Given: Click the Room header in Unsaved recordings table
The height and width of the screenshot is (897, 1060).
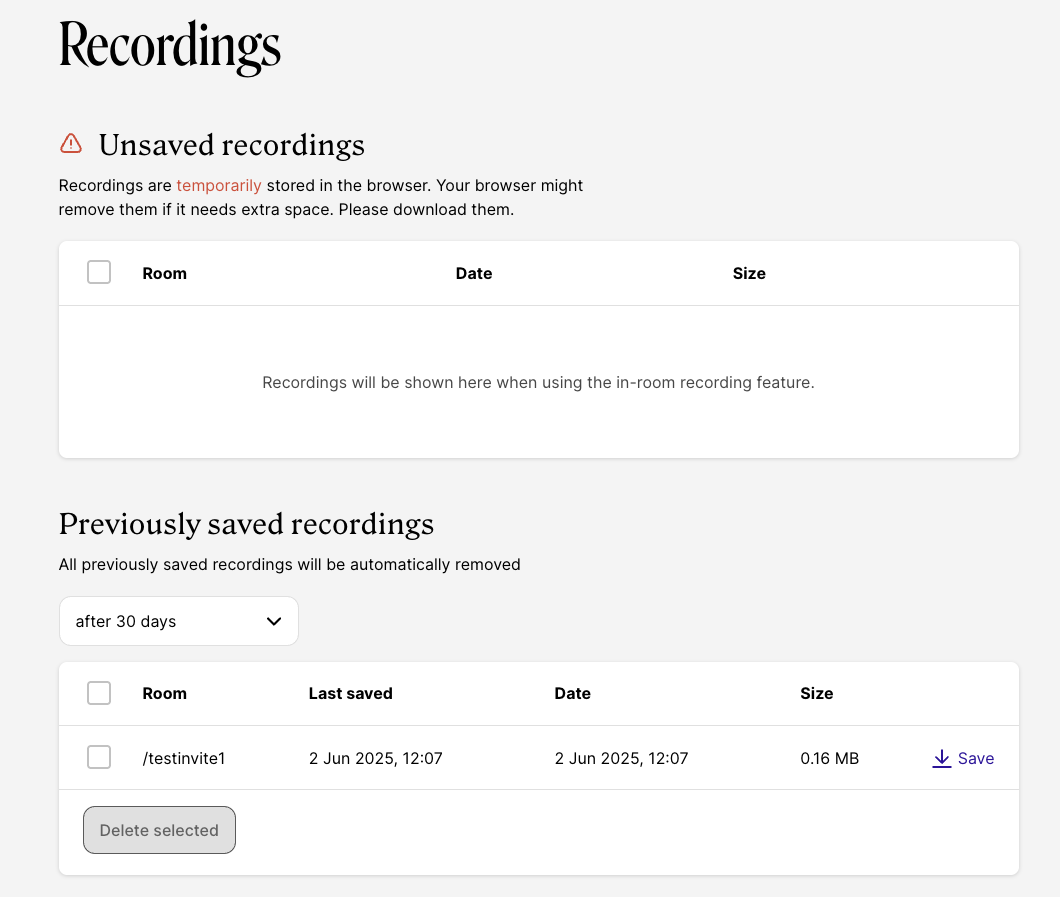Looking at the screenshot, I should (165, 273).
